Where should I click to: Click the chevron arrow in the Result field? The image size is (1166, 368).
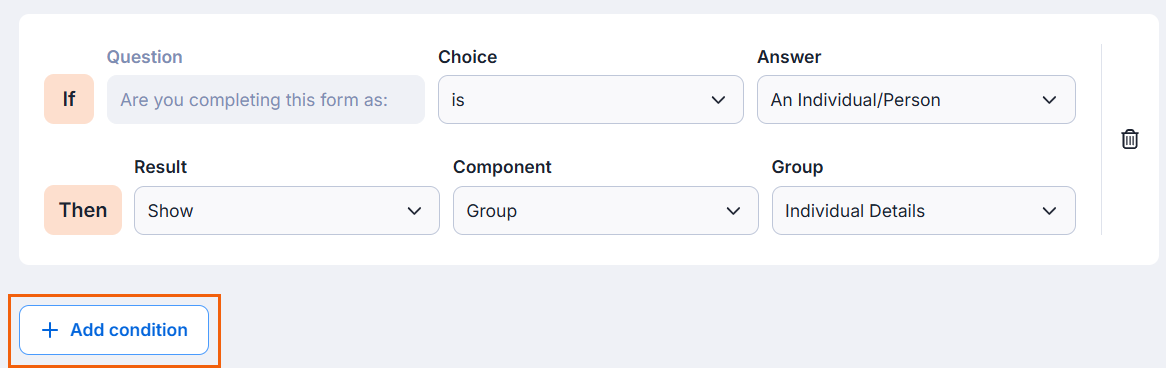click(414, 211)
